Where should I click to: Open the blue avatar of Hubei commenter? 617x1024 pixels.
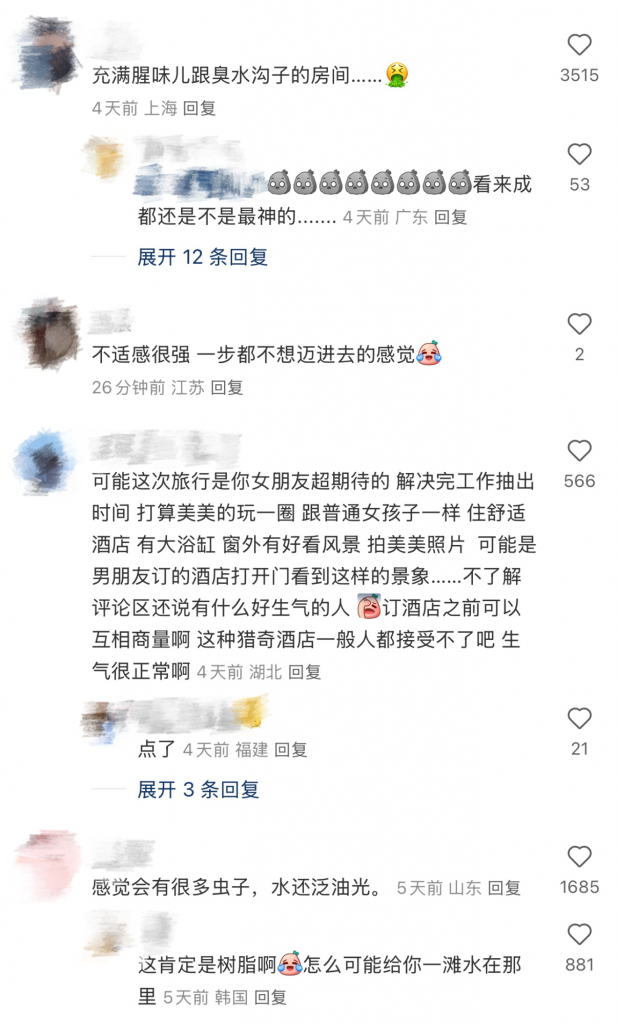click(x=44, y=461)
